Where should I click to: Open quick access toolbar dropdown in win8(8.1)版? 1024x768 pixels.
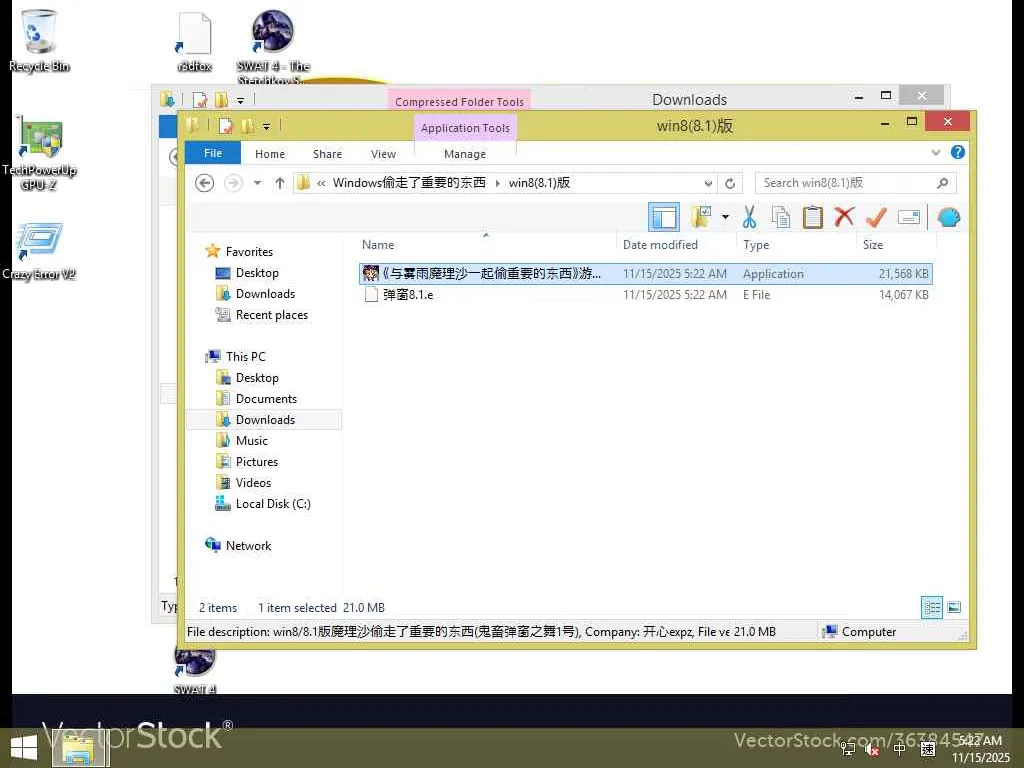pos(266,126)
